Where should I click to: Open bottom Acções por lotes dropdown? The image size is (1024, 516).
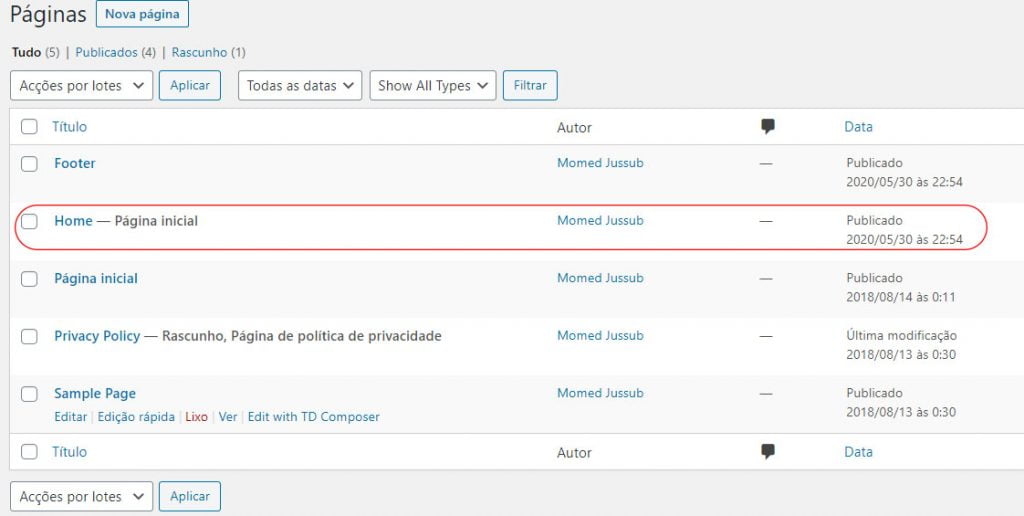coord(82,496)
